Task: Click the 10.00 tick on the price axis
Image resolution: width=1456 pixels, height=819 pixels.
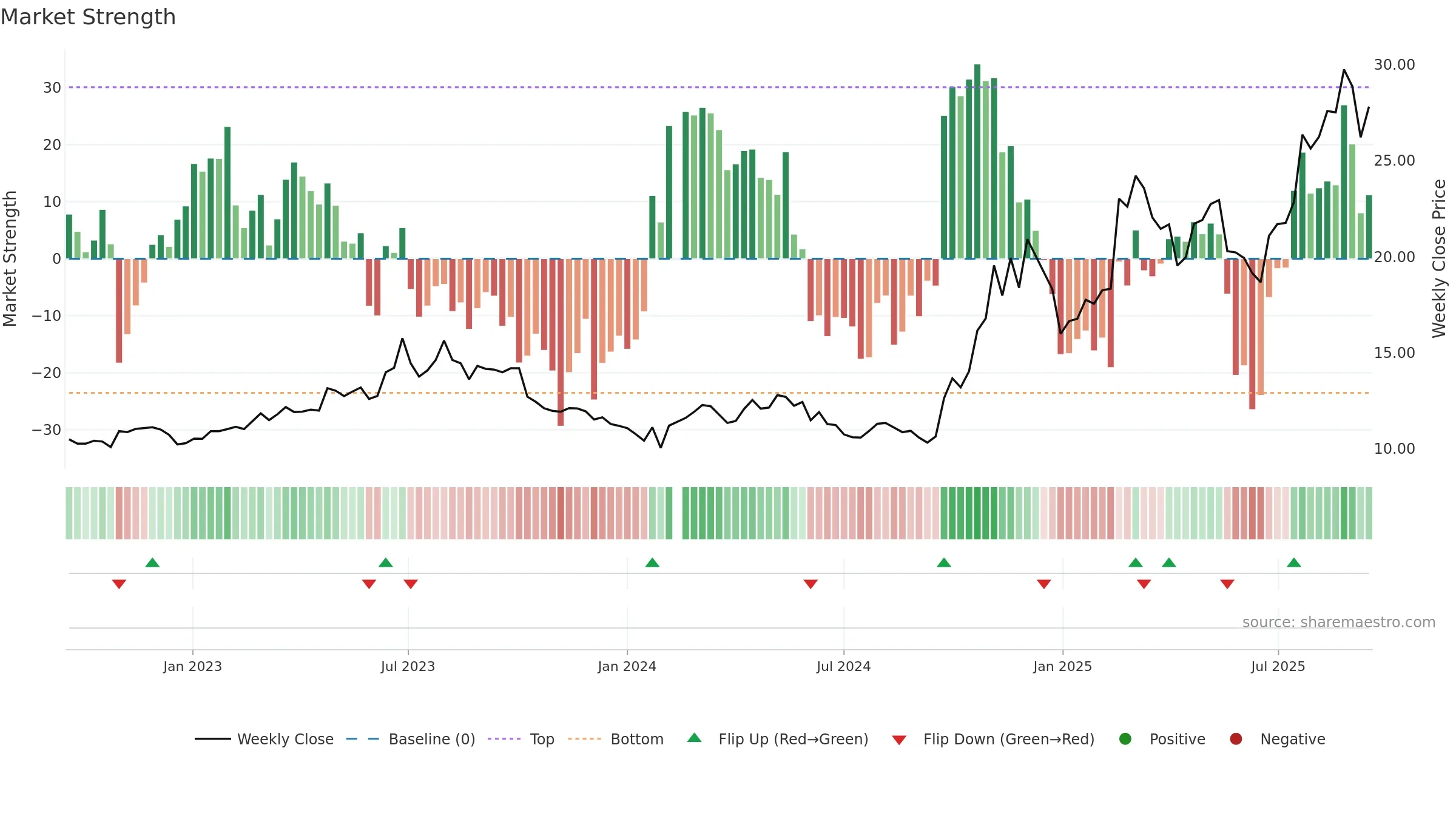Action: click(x=1394, y=448)
